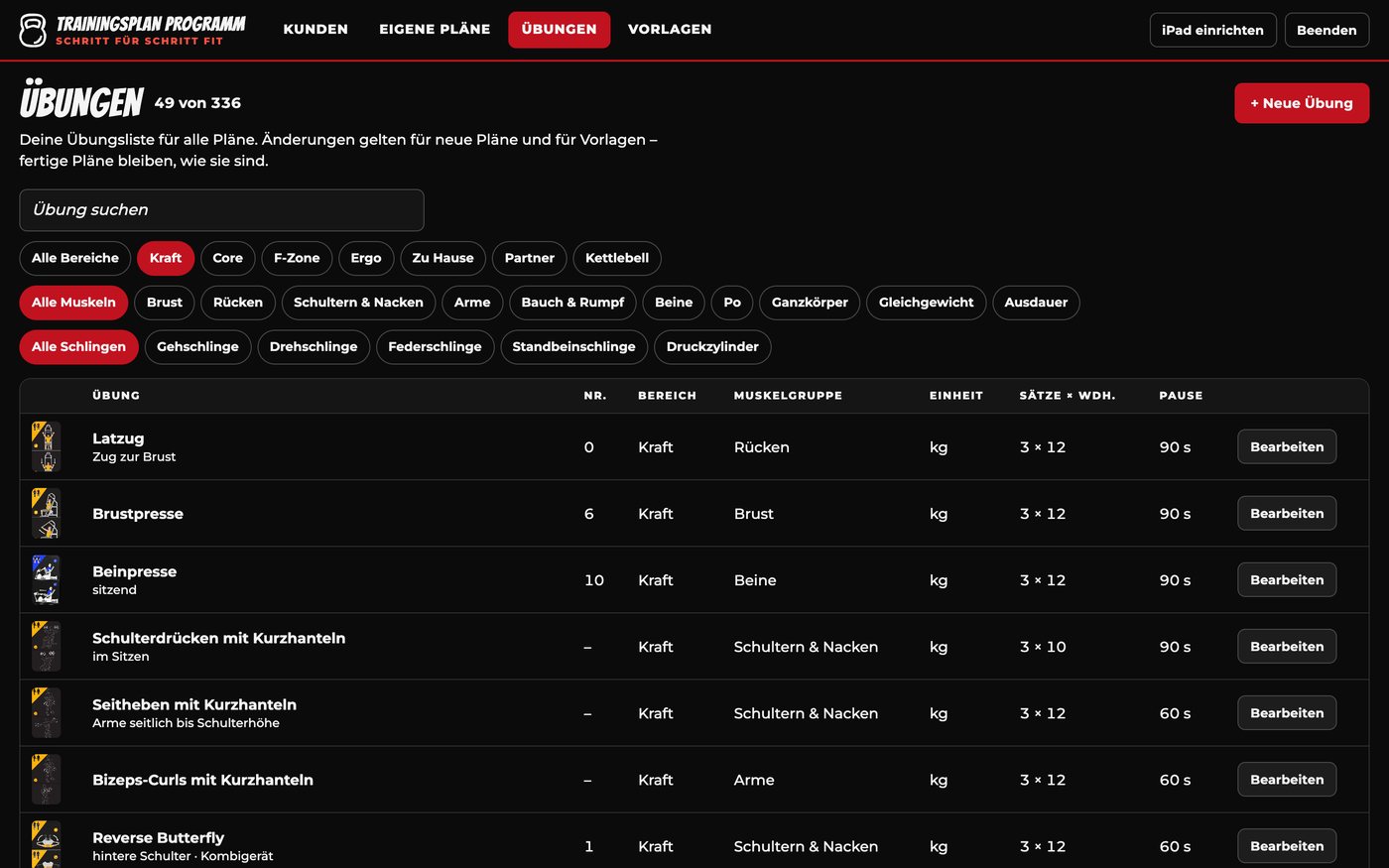Click Bearbeiten for Beinpresse
The height and width of the screenshot is (868, 1389).
pos(1287,579)
